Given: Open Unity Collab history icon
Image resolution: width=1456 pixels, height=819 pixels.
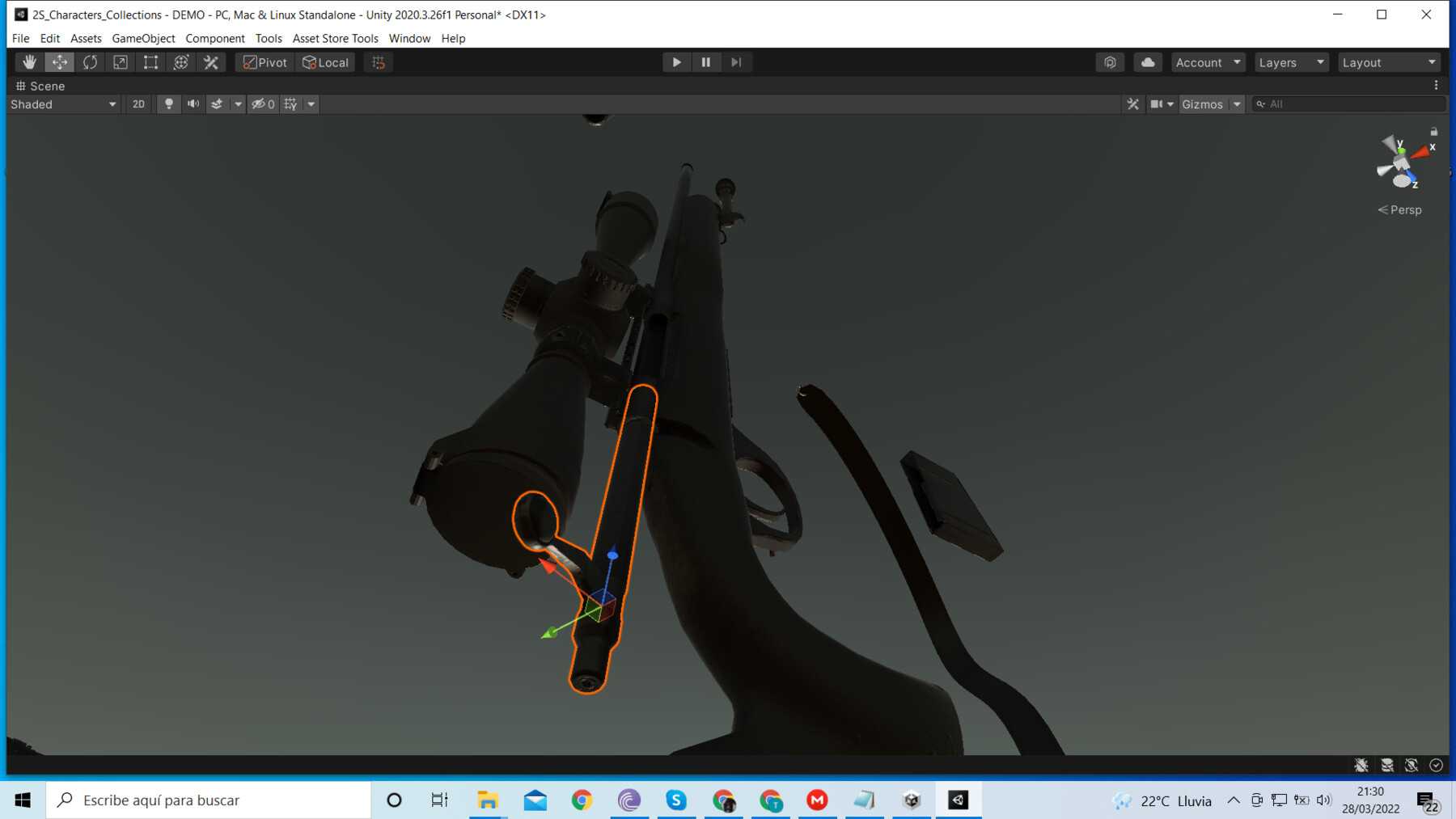Looking at the screenshot, I should (1110, 62).
